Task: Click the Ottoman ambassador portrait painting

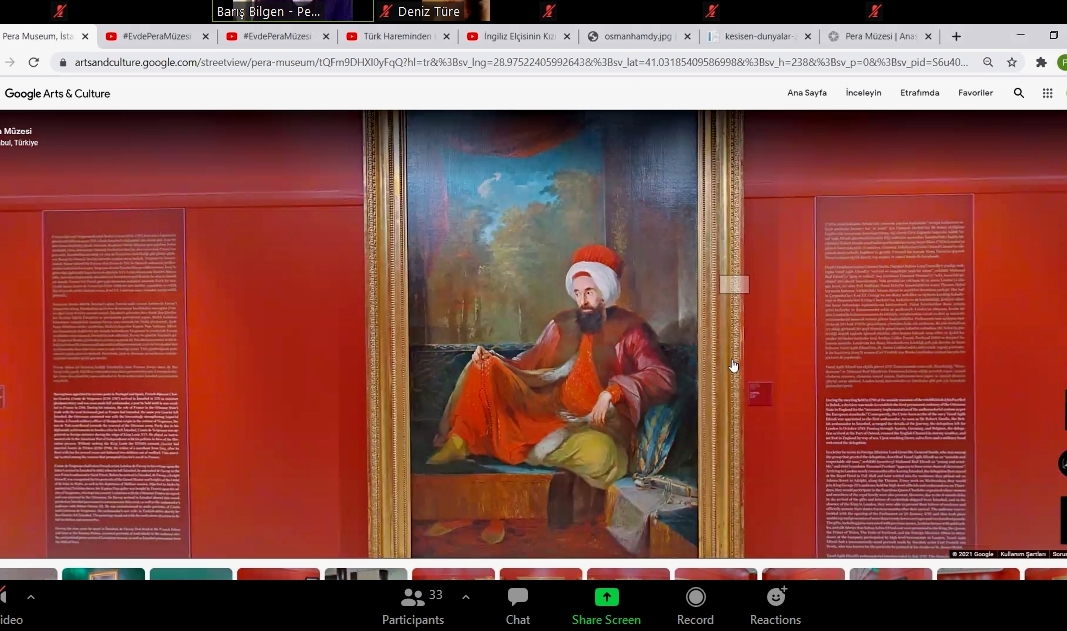Action: coord(553,334)
